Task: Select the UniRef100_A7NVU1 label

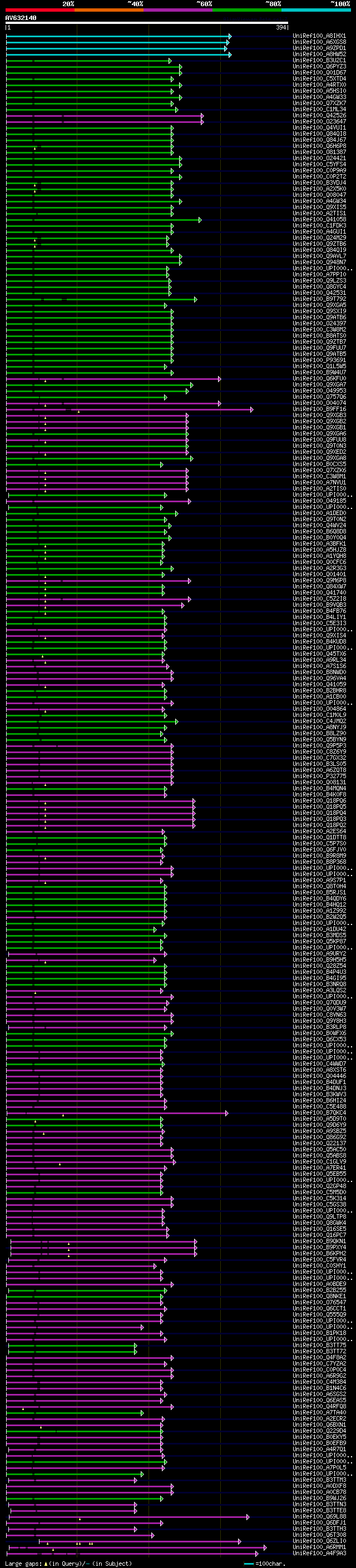Action: (319, 483)
